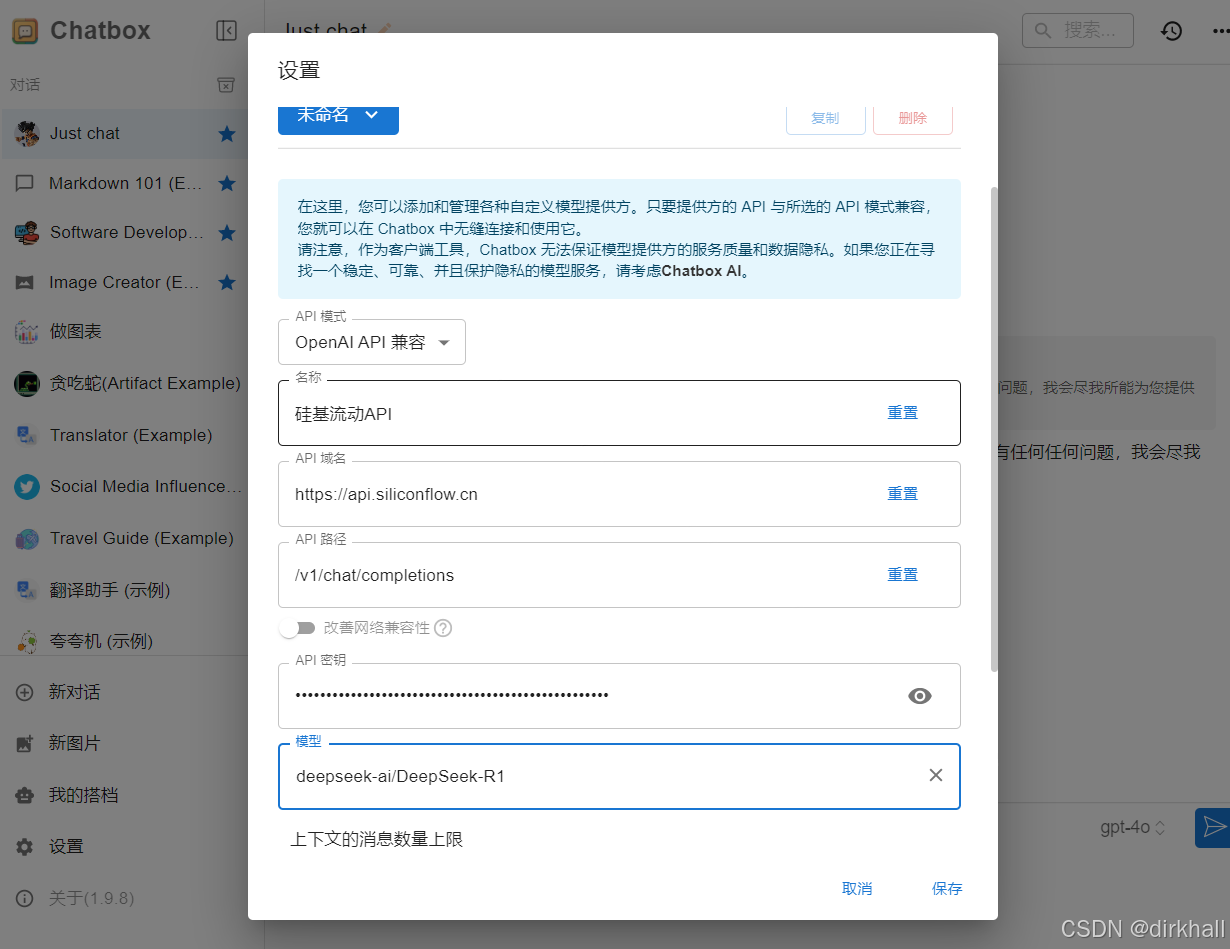The image size is (1230, 949).
Task: Open Travel Guide (Example) conversation
Action: (124, 538)
